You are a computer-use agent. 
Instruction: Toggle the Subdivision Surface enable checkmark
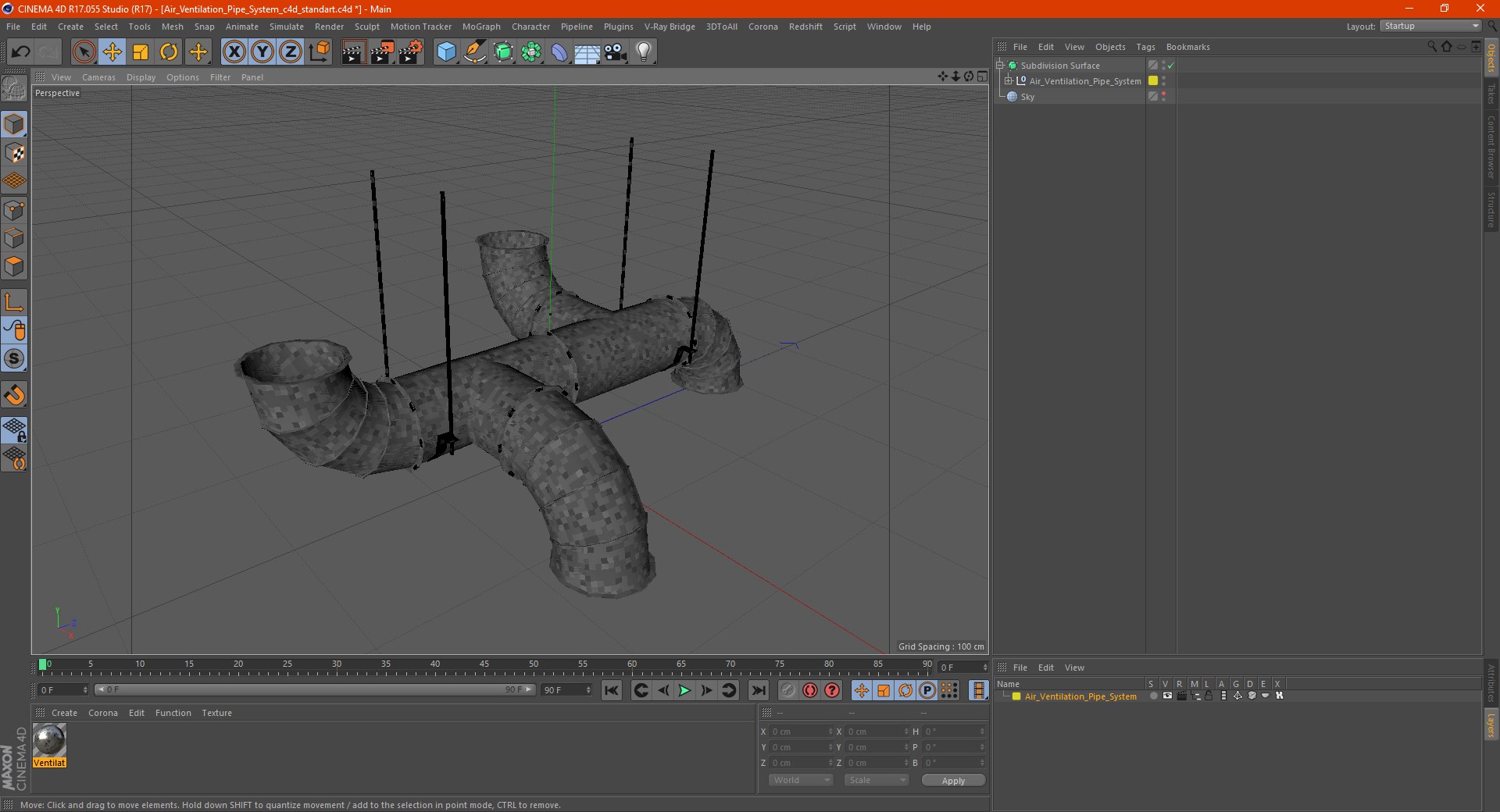(x=1170, y=66)
